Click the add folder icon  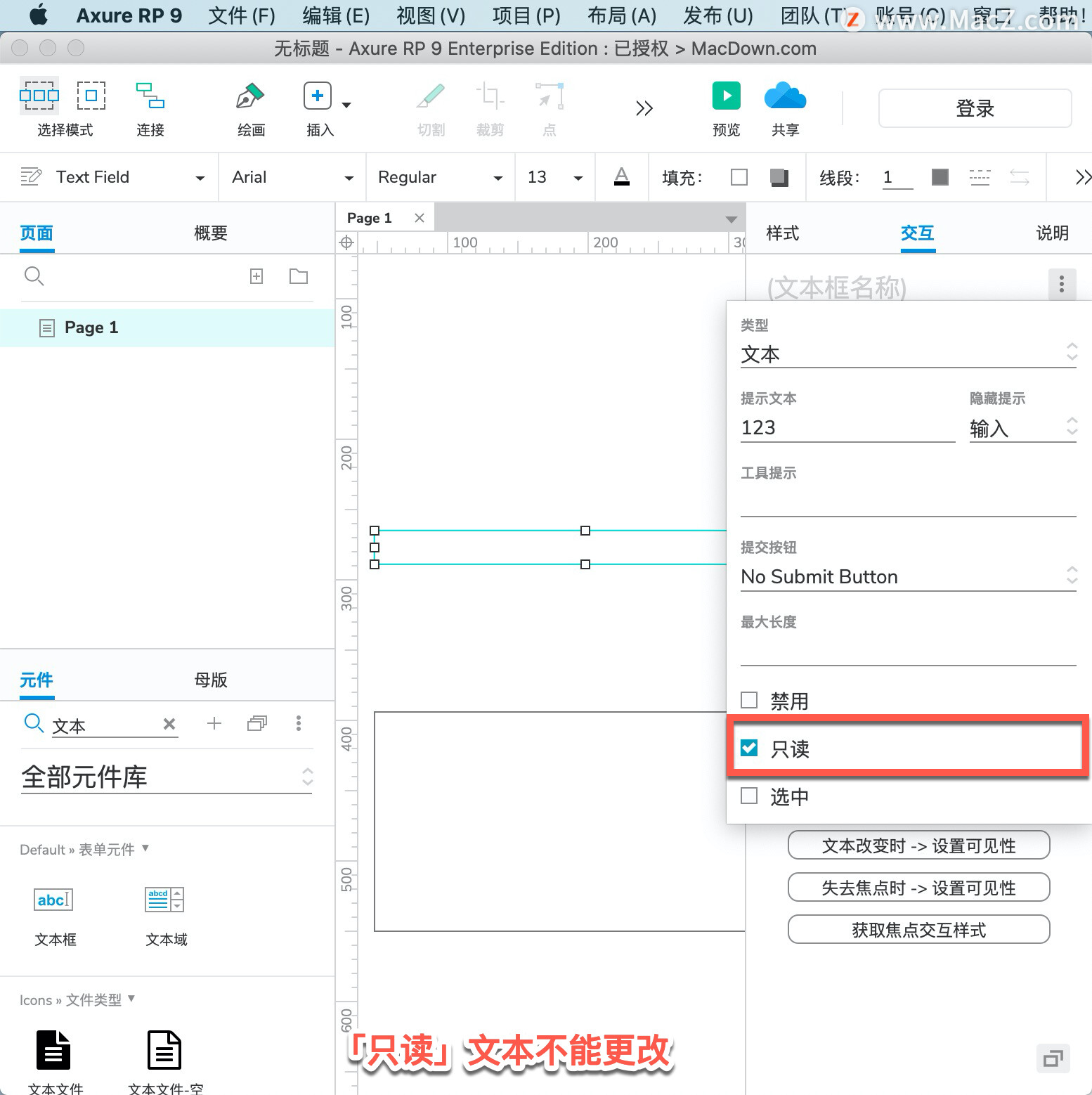[x=299, y=276]
